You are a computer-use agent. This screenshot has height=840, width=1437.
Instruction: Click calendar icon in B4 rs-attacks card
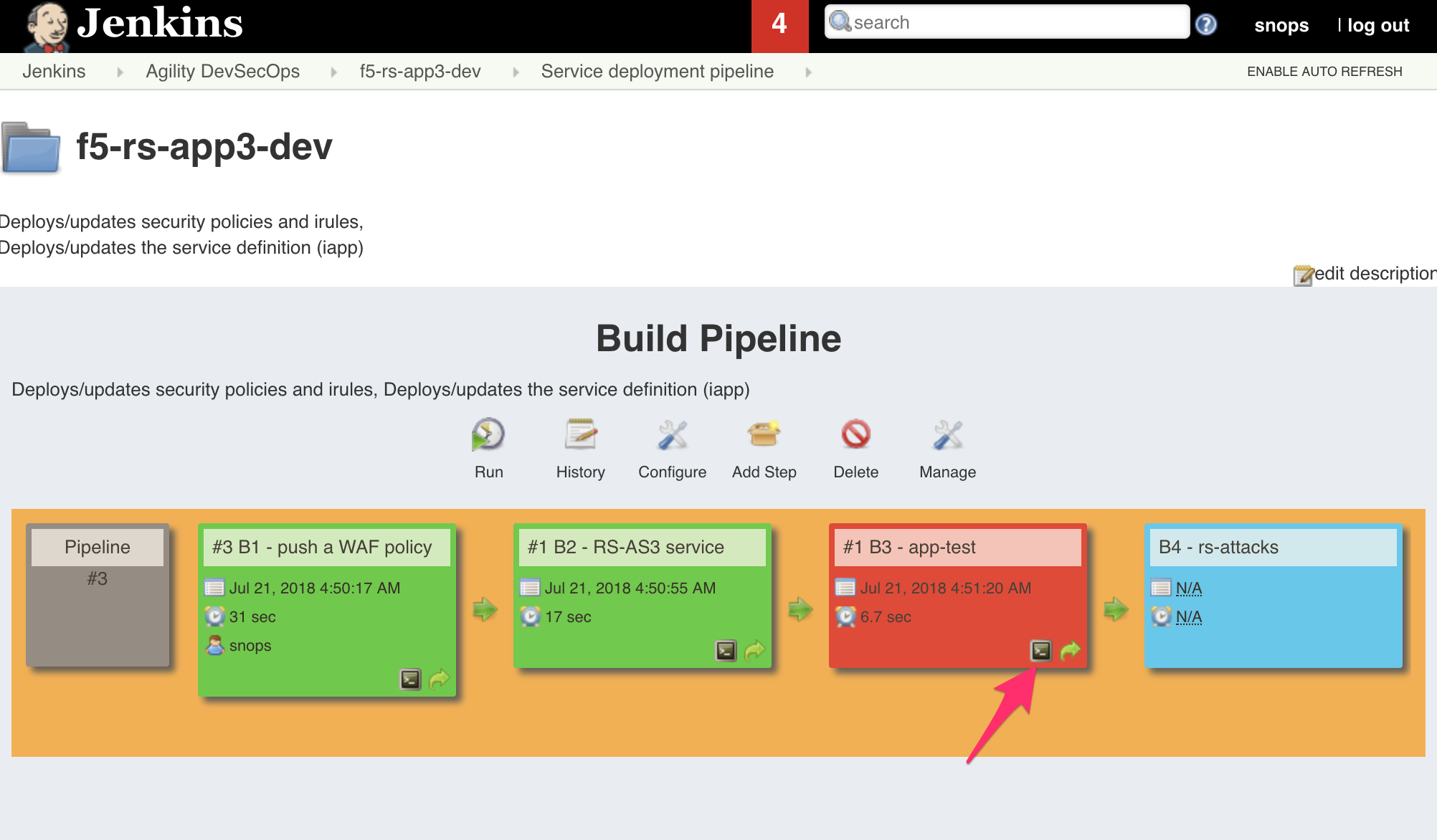pyautogui.click(x=1161, y=588)
